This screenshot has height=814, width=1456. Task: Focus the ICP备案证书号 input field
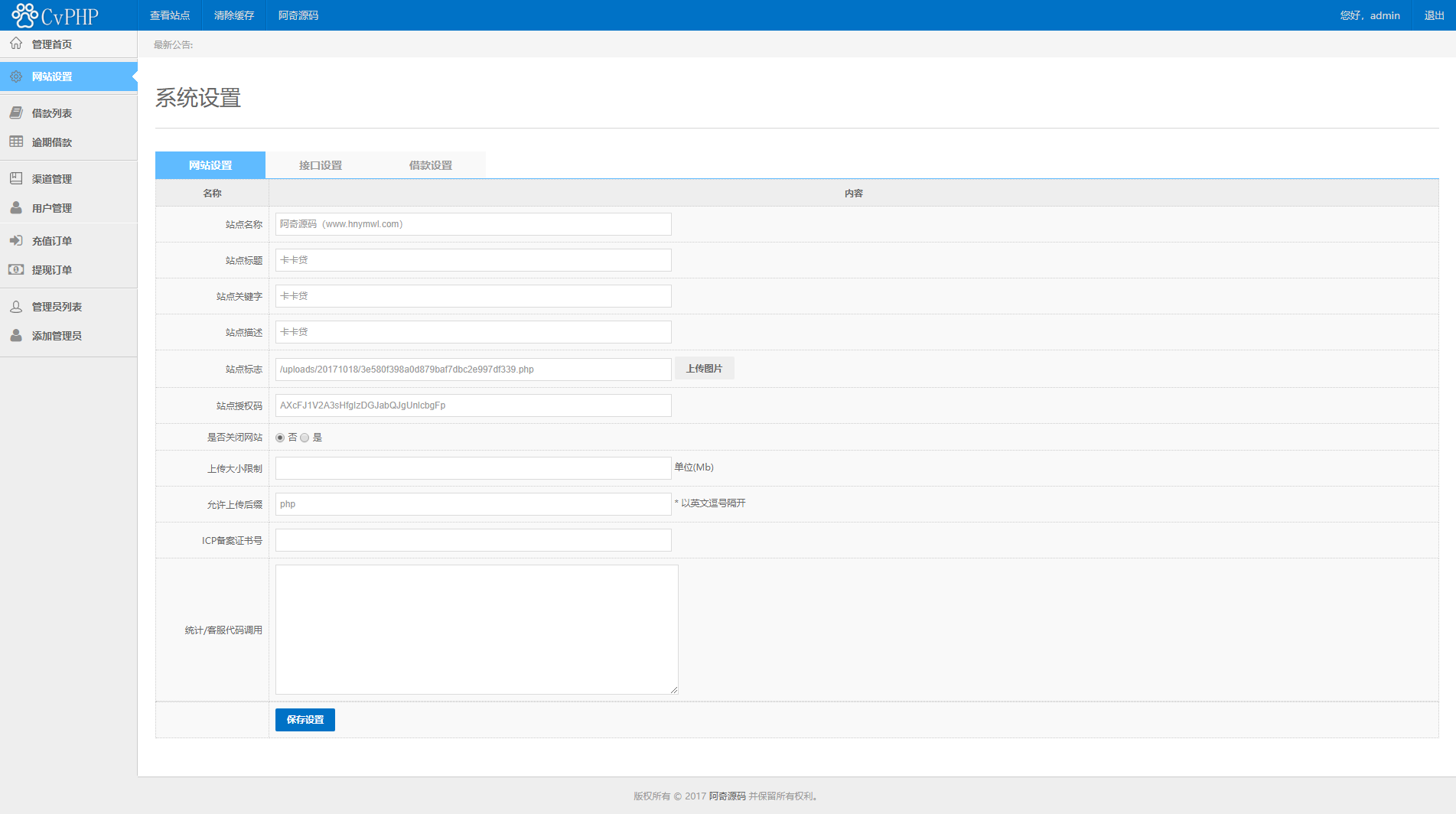tap(474, 540)
